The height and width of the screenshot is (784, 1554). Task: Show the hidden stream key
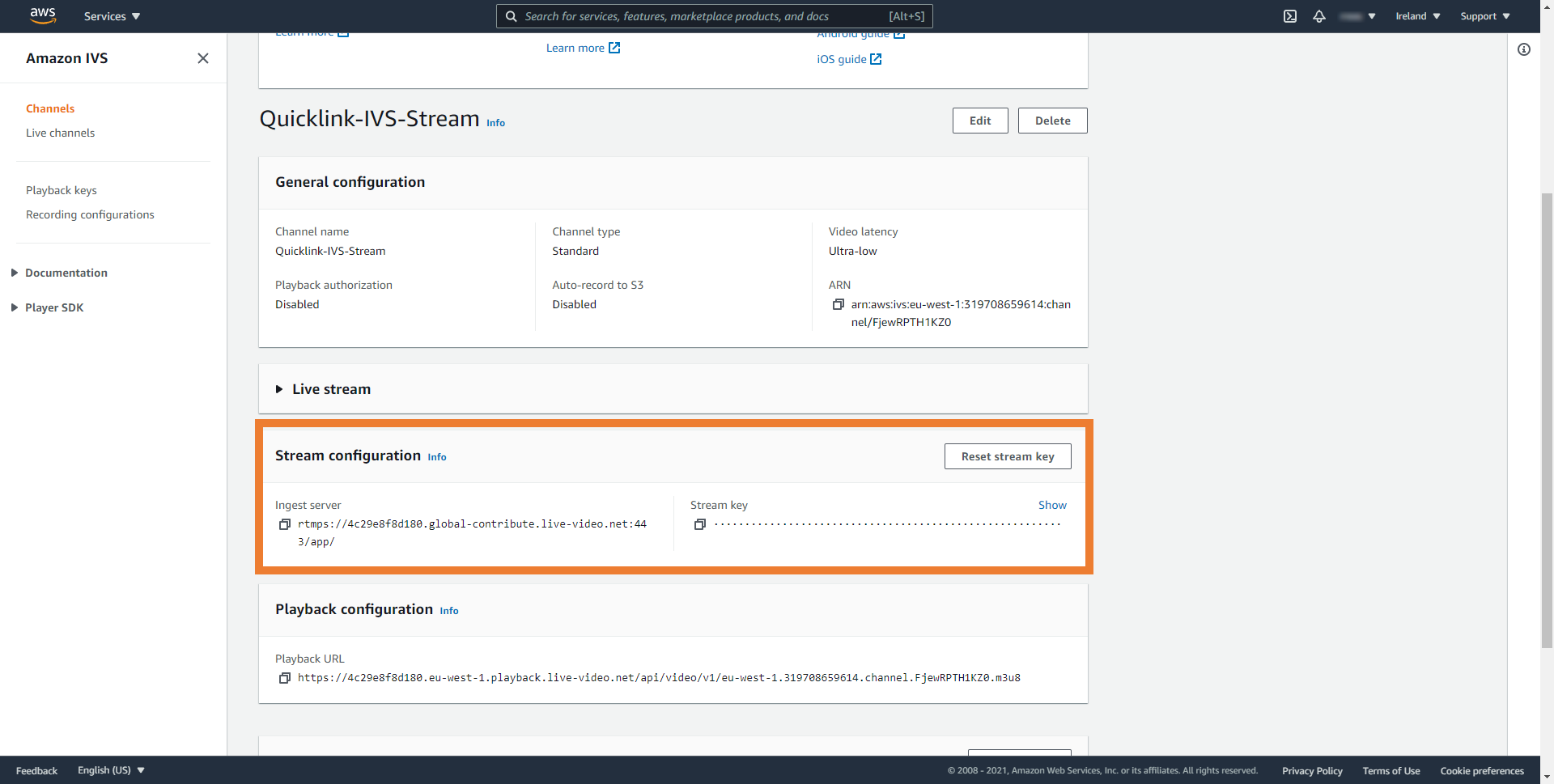tap(1052, 505)
